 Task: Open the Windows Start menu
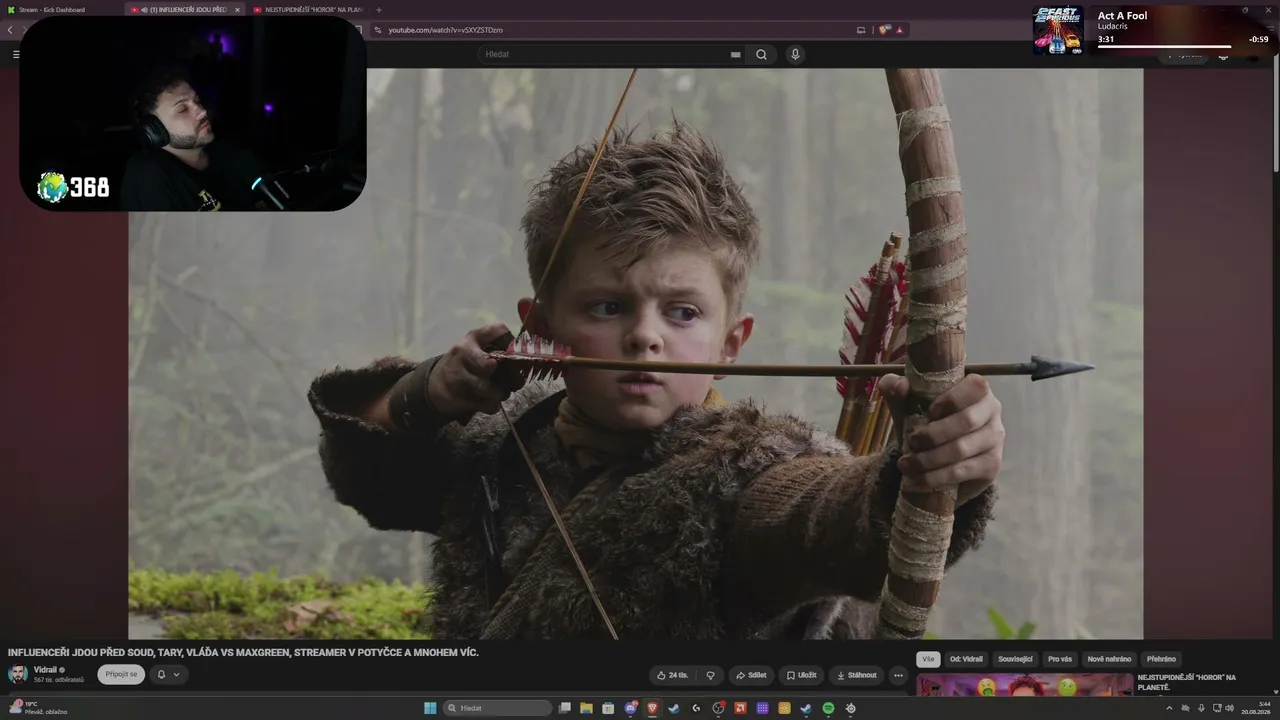tap(430, 708)
